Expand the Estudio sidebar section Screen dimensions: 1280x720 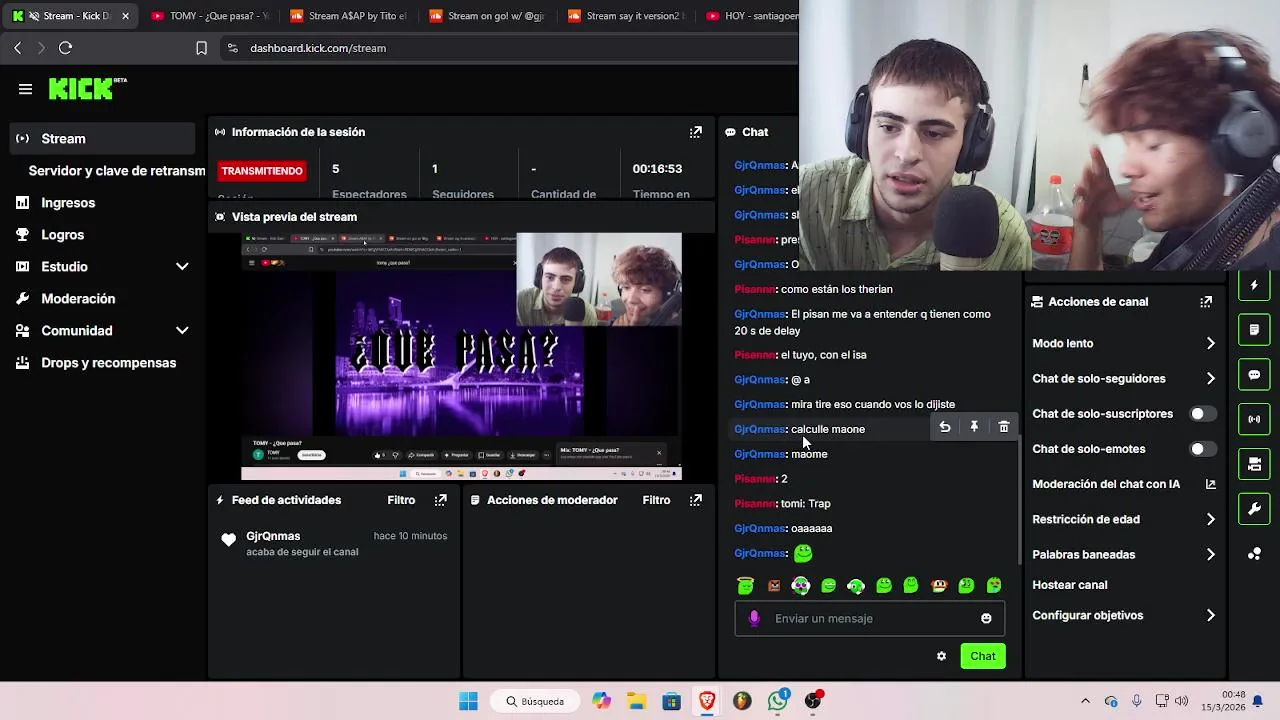[x=182, y=267]
